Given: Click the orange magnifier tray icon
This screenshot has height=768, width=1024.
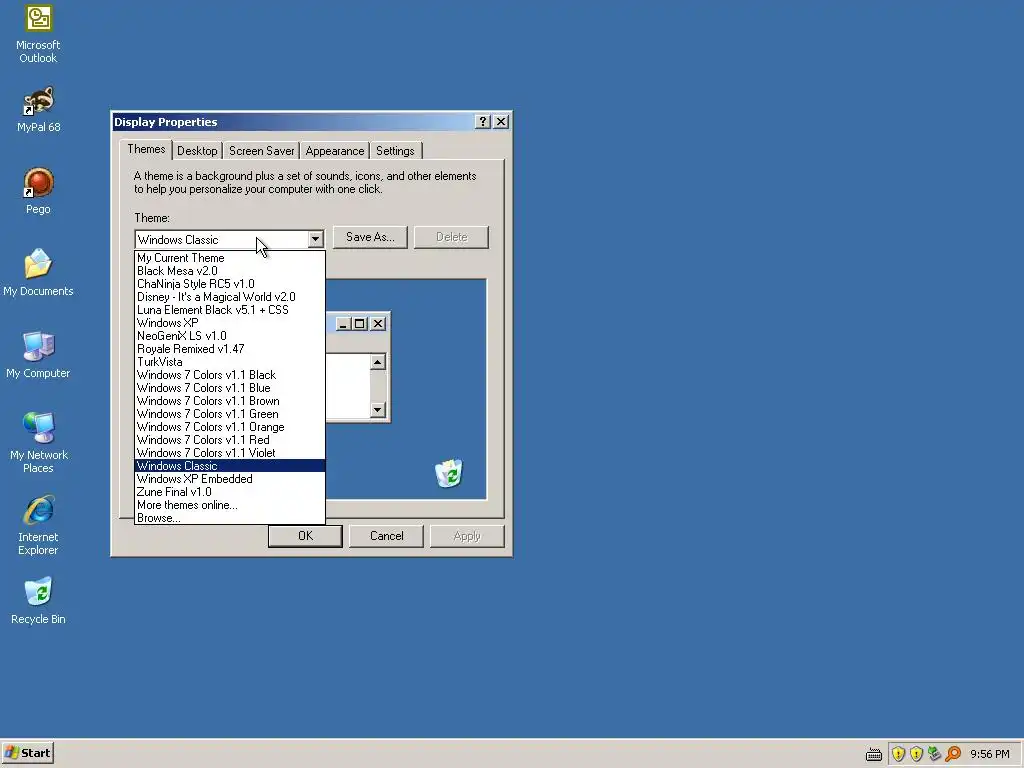Looking at the screenshot, I should click(953, 754).
